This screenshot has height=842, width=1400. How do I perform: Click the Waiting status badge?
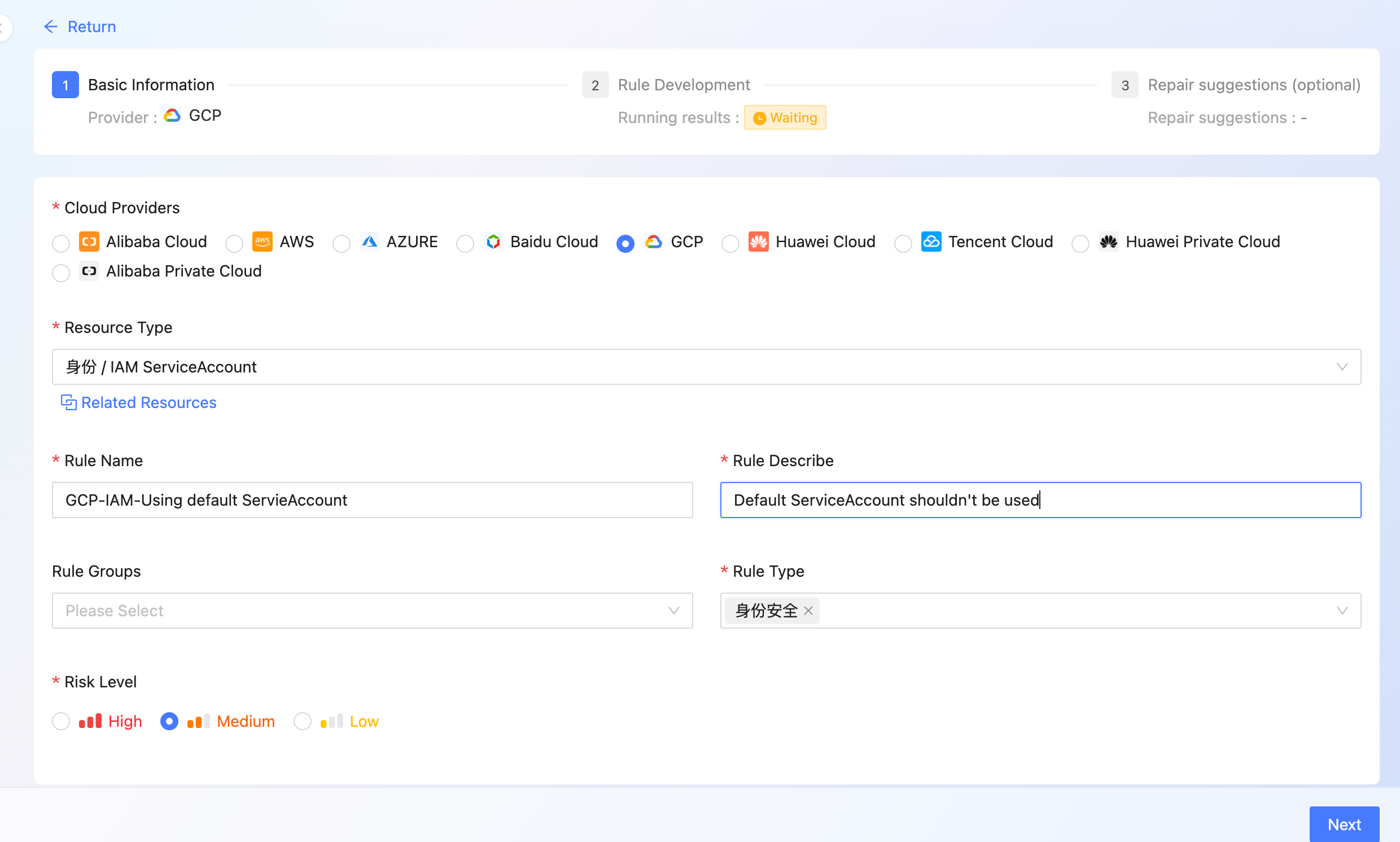(785, 117)
